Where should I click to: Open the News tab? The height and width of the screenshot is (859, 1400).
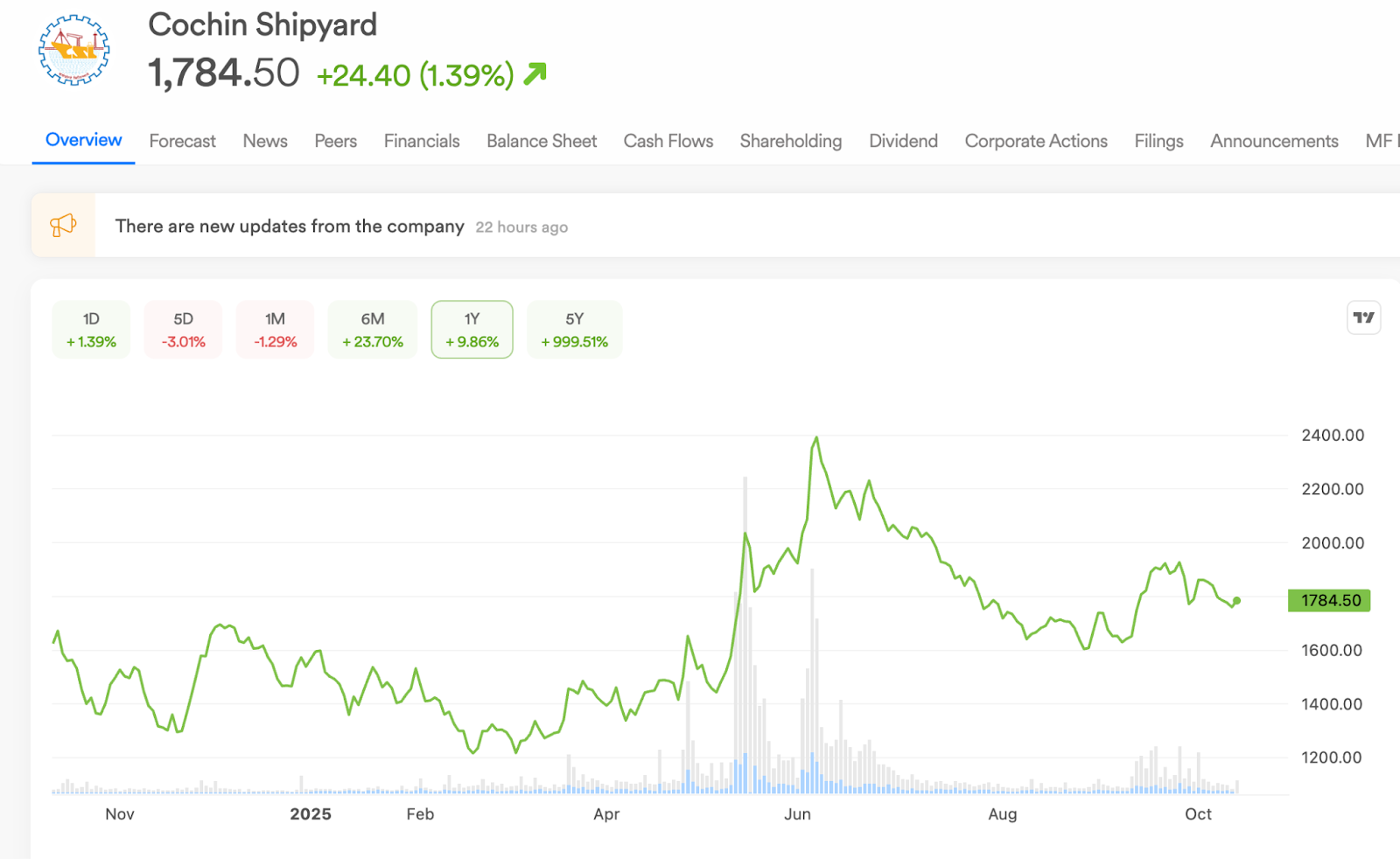(x=265, y=141)
